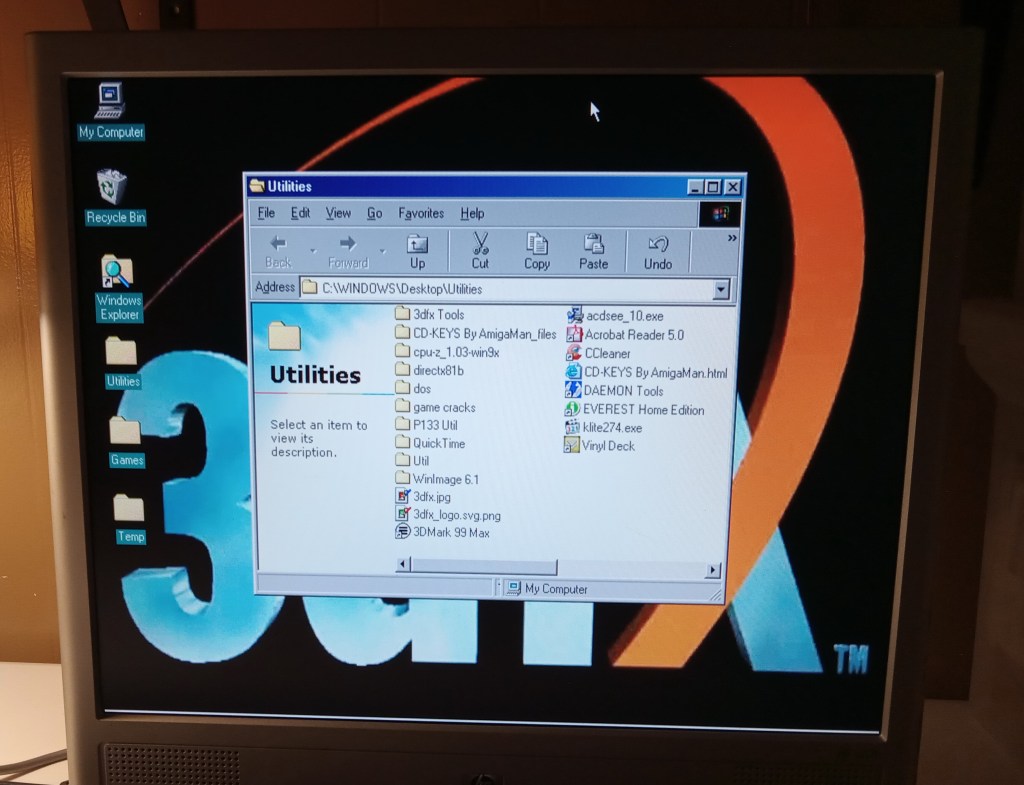Open the Favorites menu
Viewport: 1024px width, 785px height.
(421, 213)
